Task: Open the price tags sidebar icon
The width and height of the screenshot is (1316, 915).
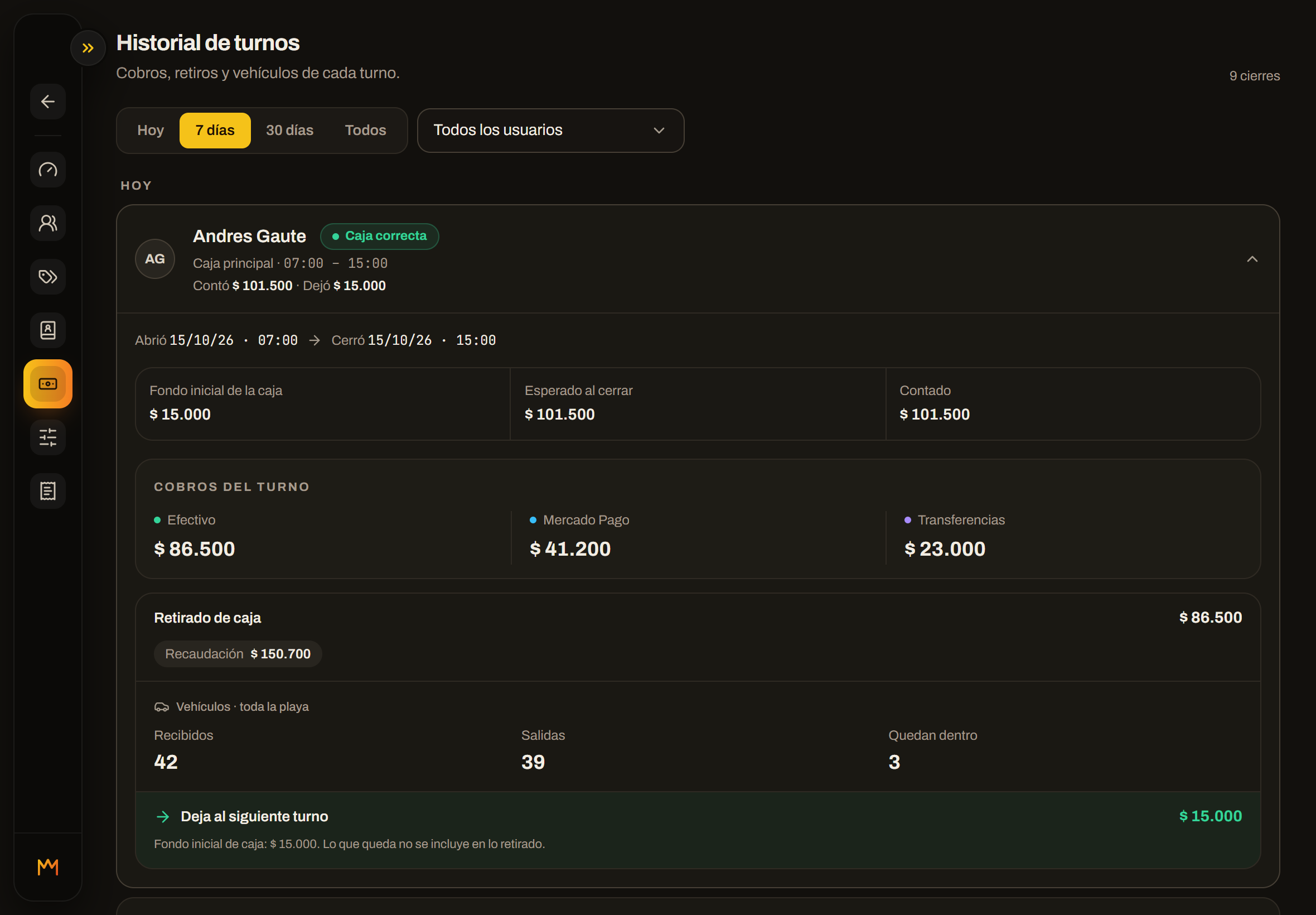Action: (48, 277)
